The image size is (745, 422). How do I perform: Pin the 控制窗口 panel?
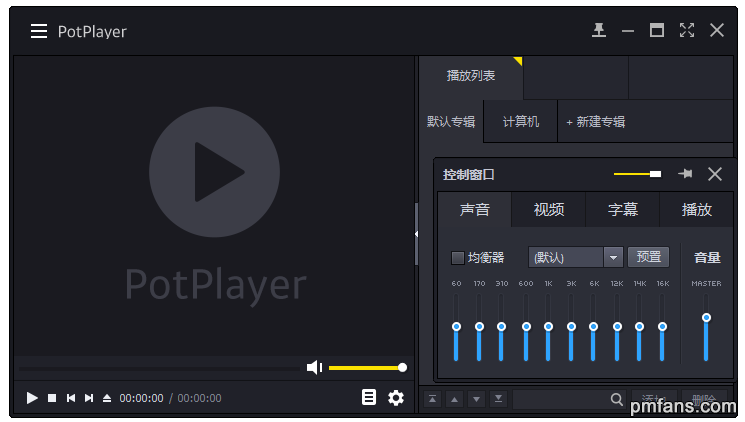coord(685,174)
